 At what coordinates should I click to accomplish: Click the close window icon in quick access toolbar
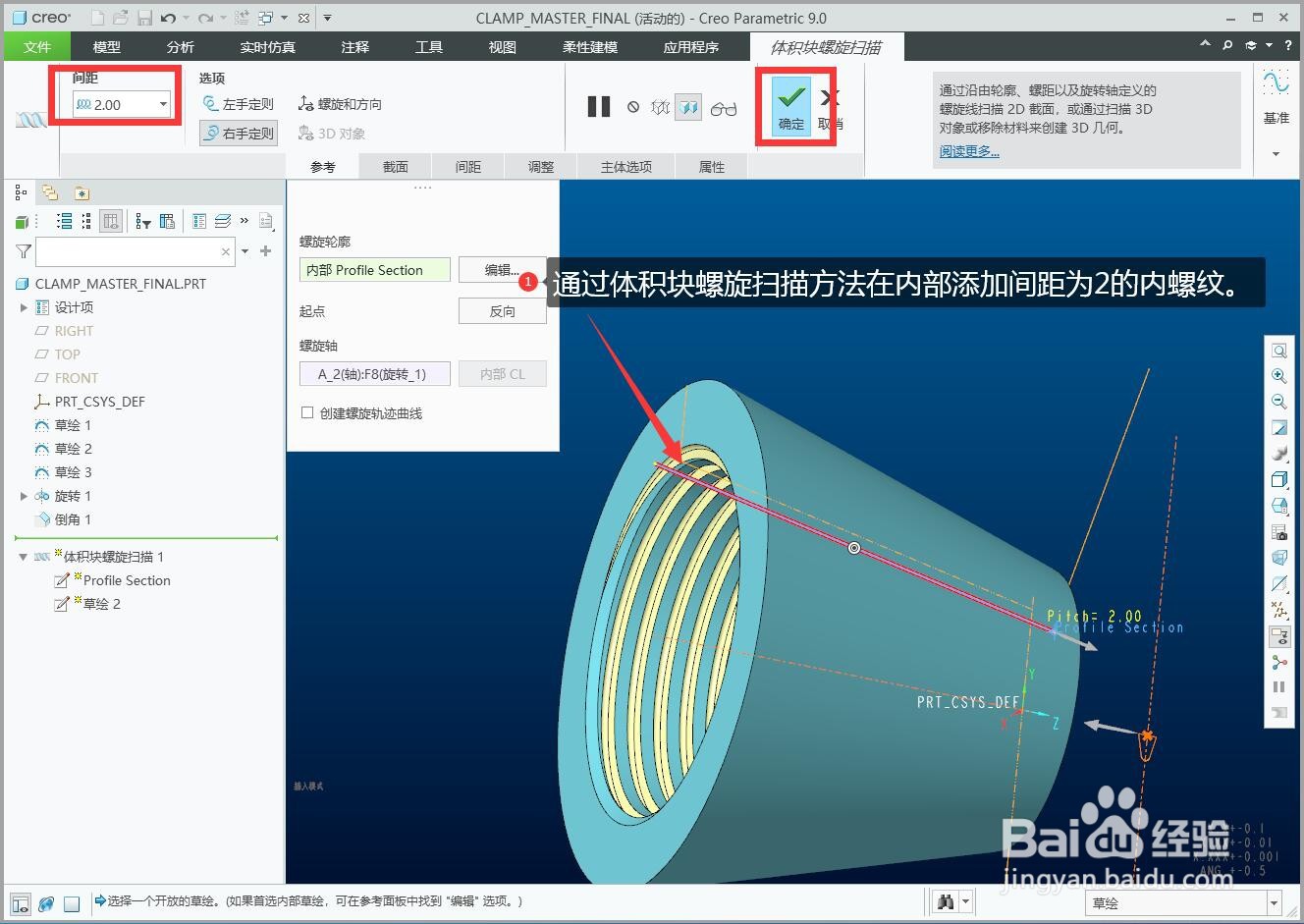(303, 18)
